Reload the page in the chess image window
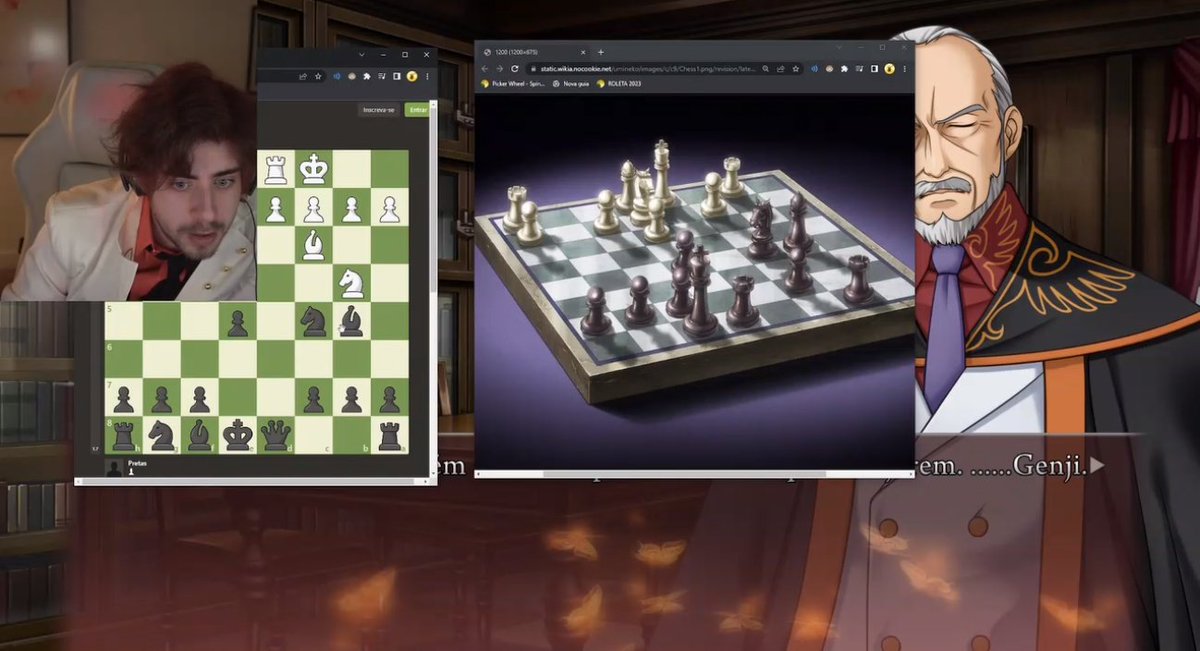The image size is (1200, 651). (515, 68)
